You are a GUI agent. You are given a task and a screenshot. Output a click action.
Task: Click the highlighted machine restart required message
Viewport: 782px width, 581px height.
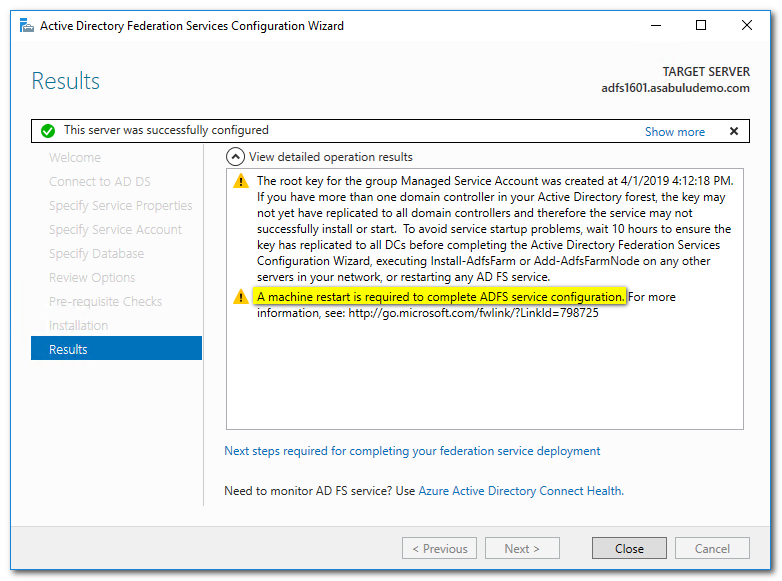(x=440, y=297)
